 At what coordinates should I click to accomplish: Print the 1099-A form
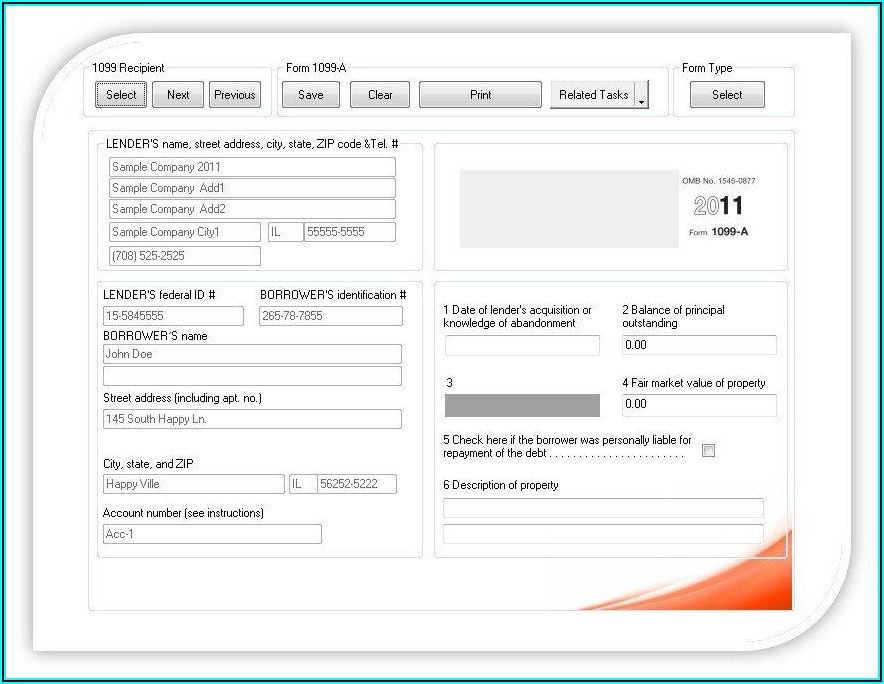click(480, 95)
